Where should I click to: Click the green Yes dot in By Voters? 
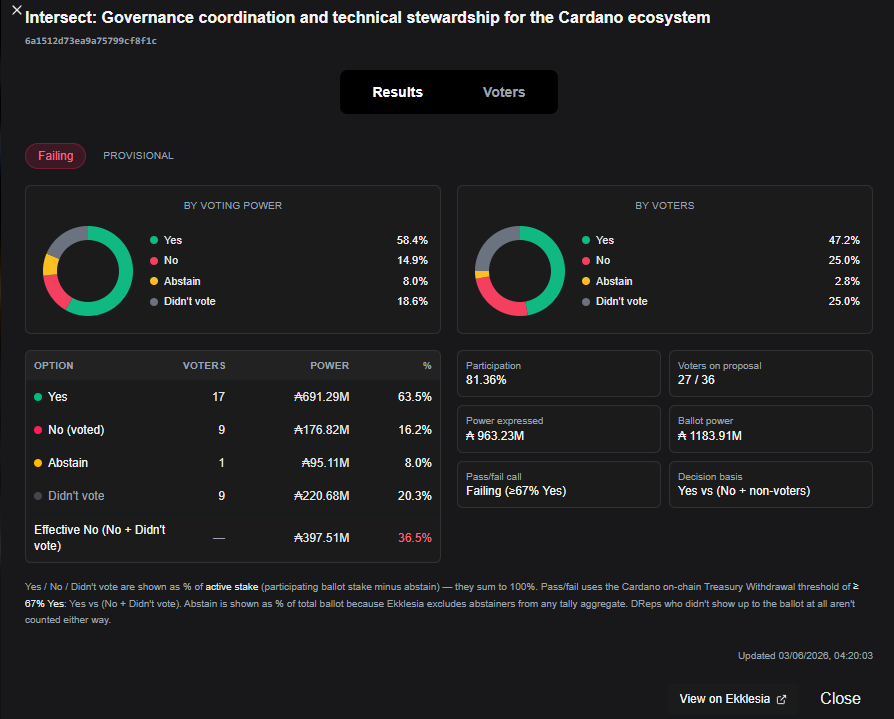click(x=586, y=240)
